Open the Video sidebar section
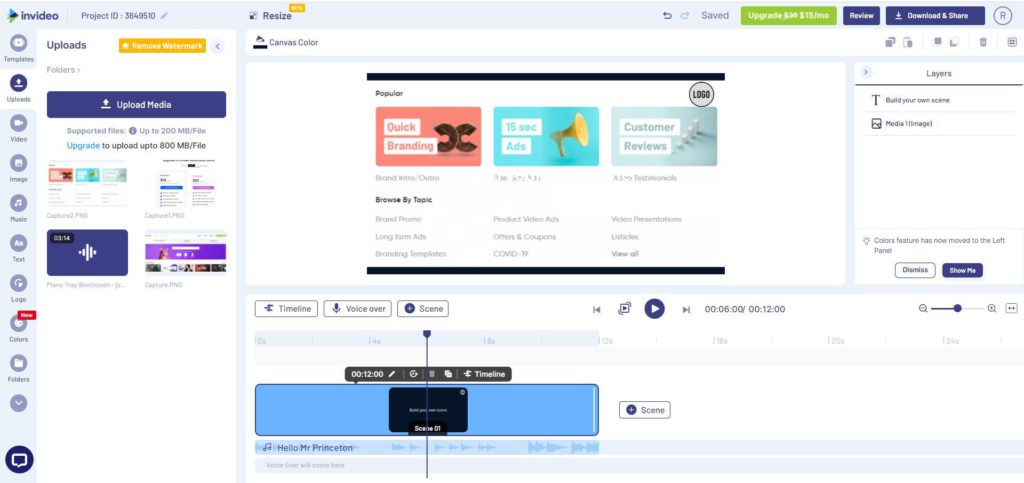 click(18, 128)
